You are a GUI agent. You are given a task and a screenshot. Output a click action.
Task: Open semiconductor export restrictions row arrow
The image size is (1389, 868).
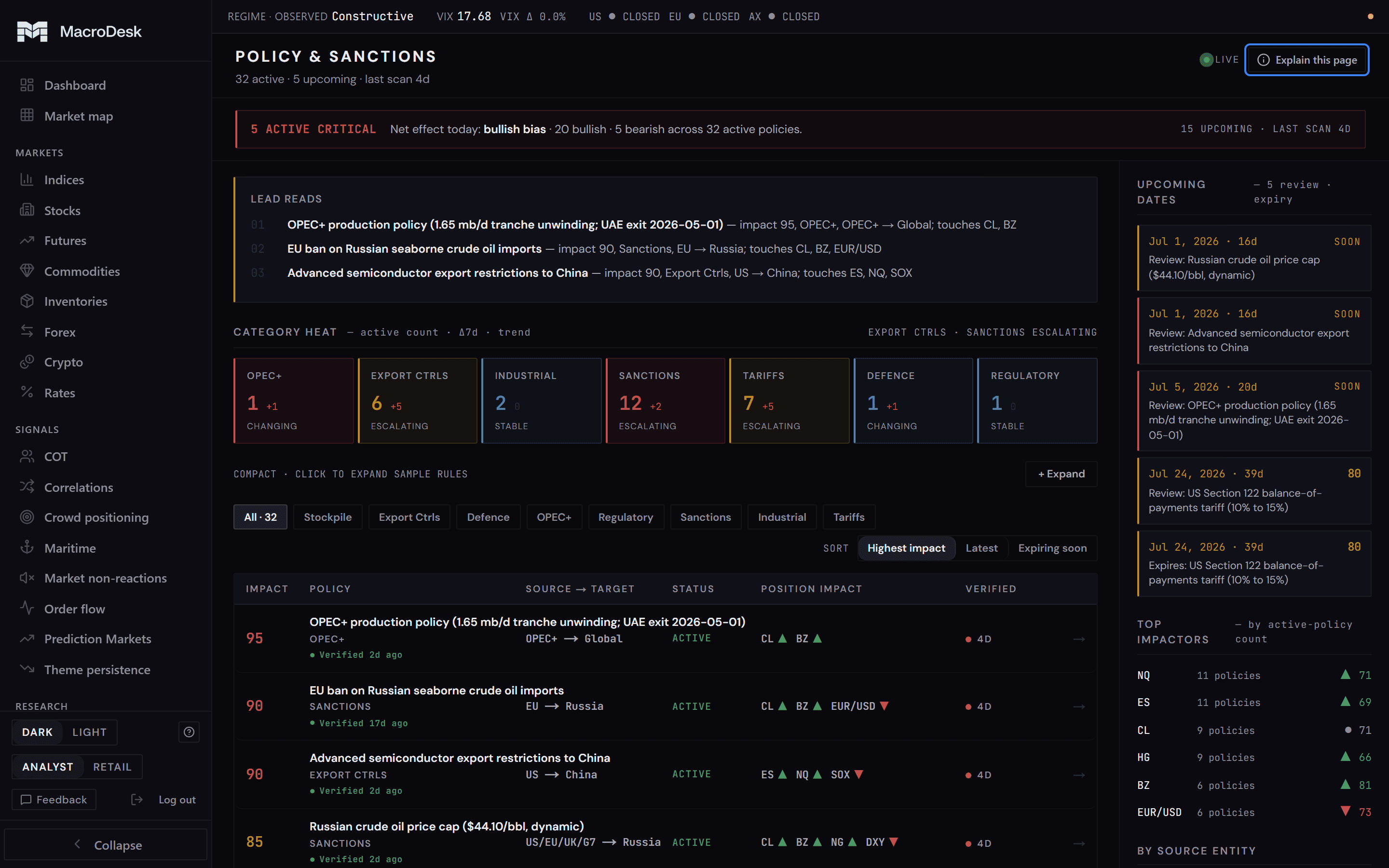pos(1078,775)
